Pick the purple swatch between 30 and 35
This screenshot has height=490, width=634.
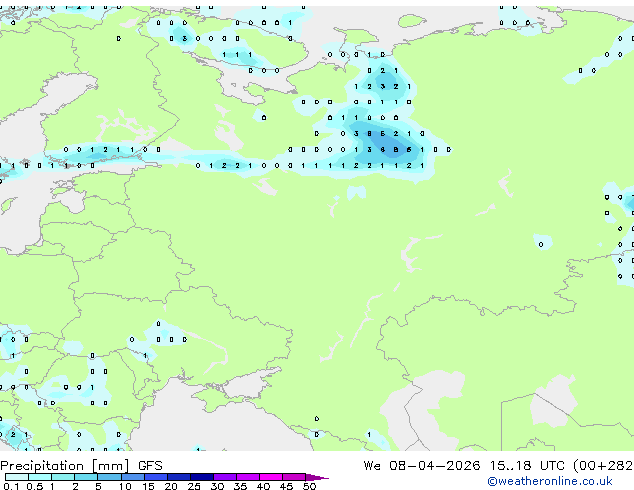(x=225, y=477)
